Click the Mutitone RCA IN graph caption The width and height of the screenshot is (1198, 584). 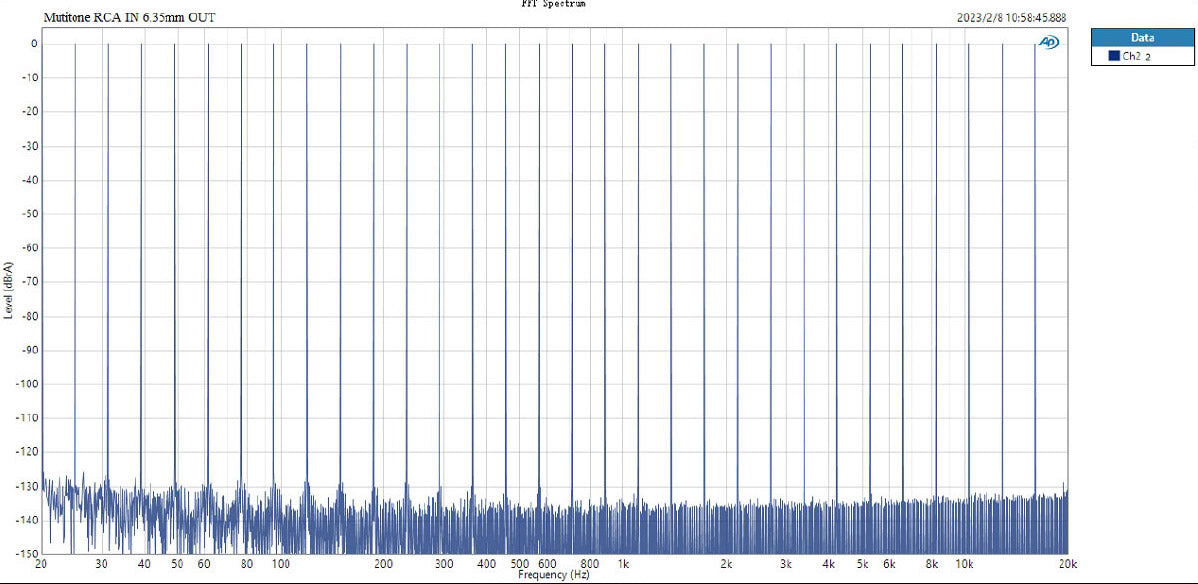click(x=129, y=18)
